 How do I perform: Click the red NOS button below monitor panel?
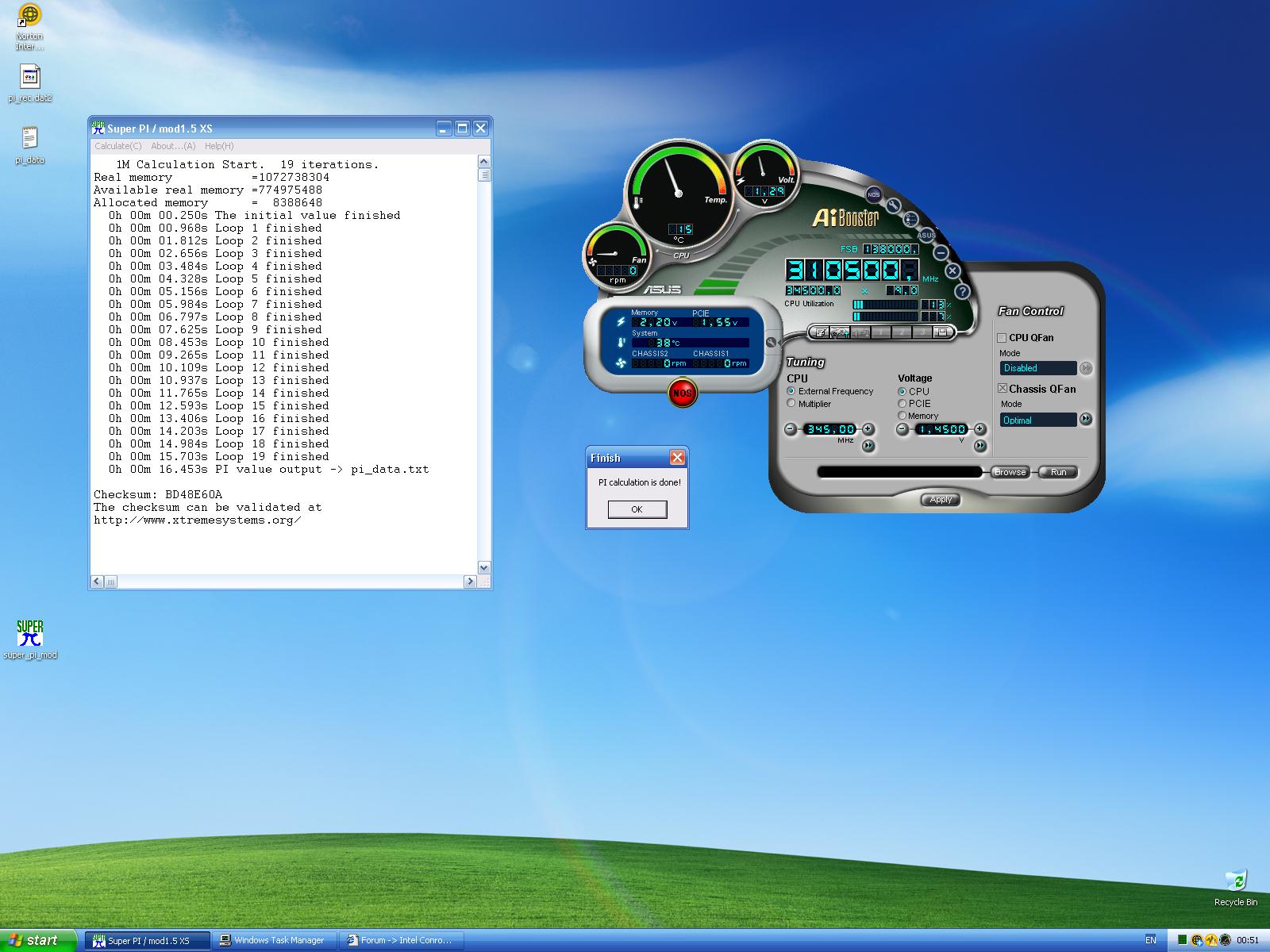coord(682,393)
